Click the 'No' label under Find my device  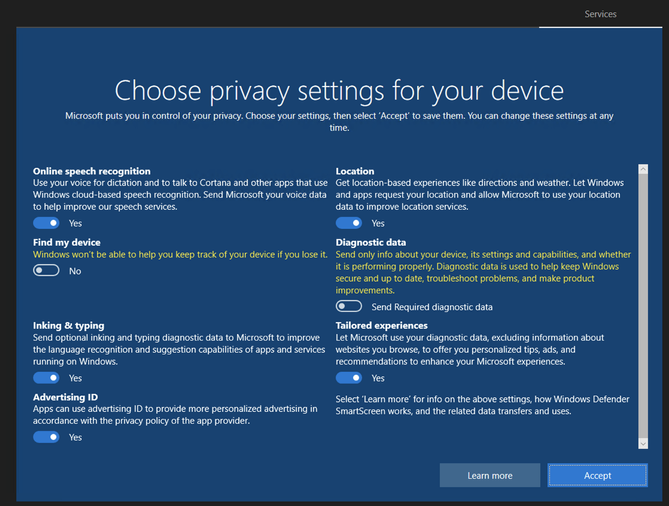pyautogui.click(x=75, y=271)
